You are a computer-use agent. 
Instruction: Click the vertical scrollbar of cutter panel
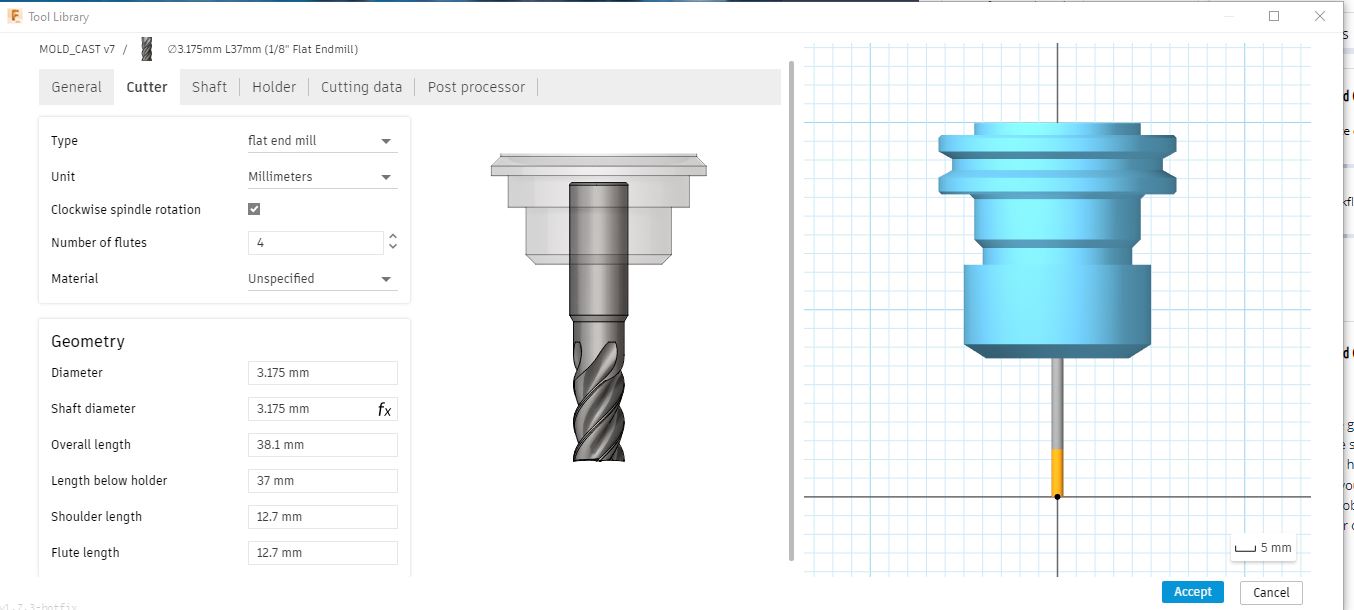tap(792, 310)
